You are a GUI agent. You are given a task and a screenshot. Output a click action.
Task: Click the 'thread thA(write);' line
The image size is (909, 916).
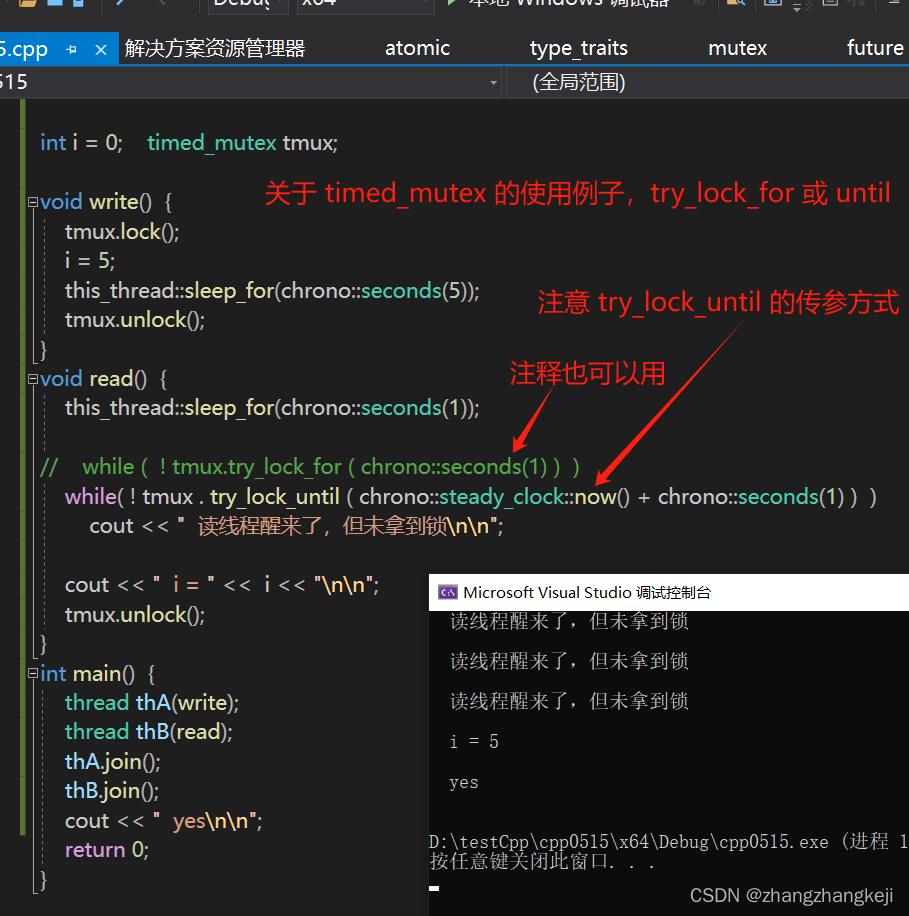tap(152, 703)
